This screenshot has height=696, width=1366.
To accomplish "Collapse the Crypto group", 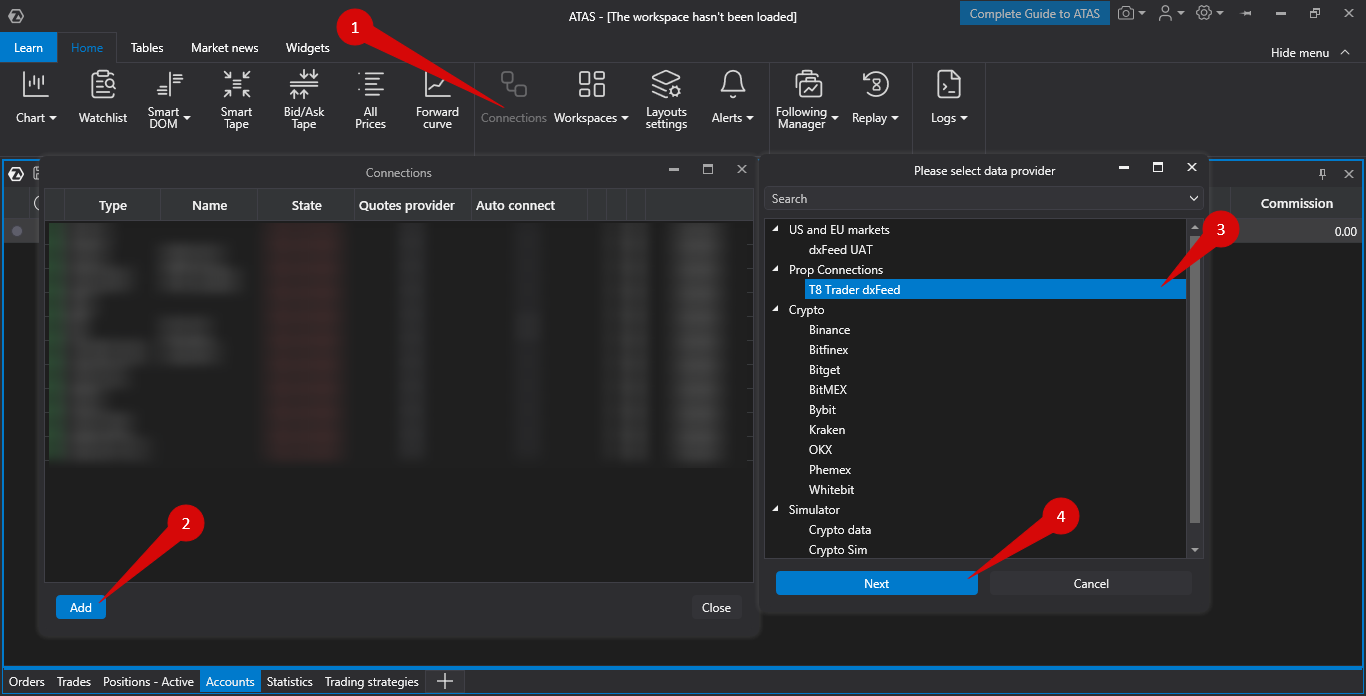I will 777,309.
